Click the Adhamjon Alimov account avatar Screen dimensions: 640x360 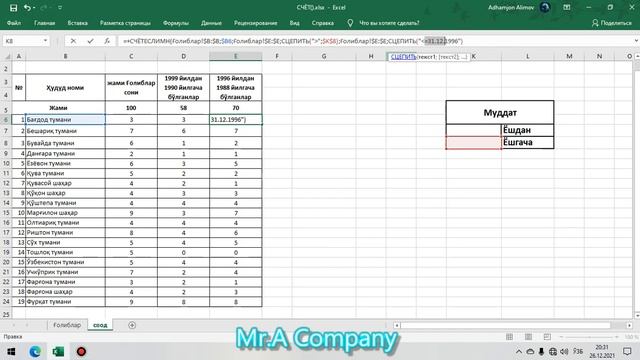point(545,7)
